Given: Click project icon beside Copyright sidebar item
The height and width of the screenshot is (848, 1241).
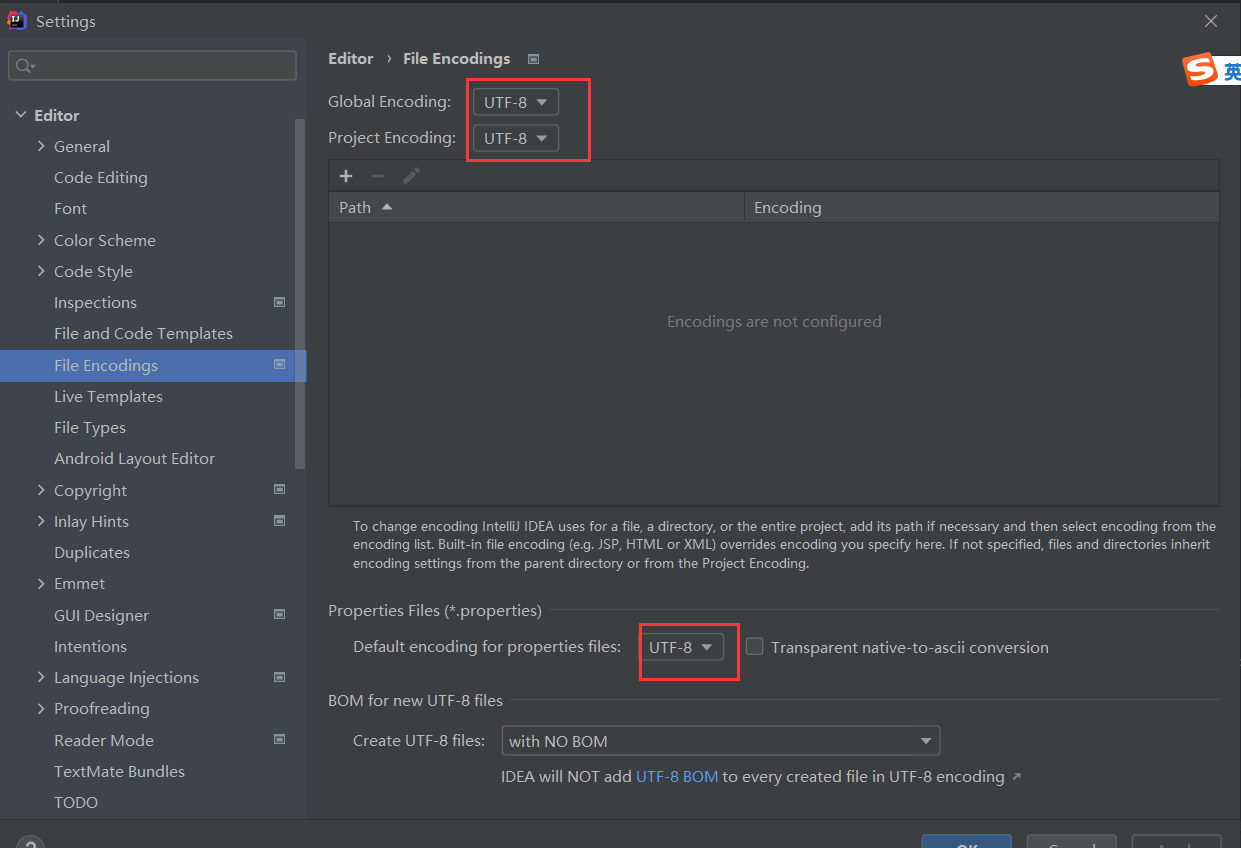Looking at the screenshot, I should pyautogui.click(x=280, y=490).
